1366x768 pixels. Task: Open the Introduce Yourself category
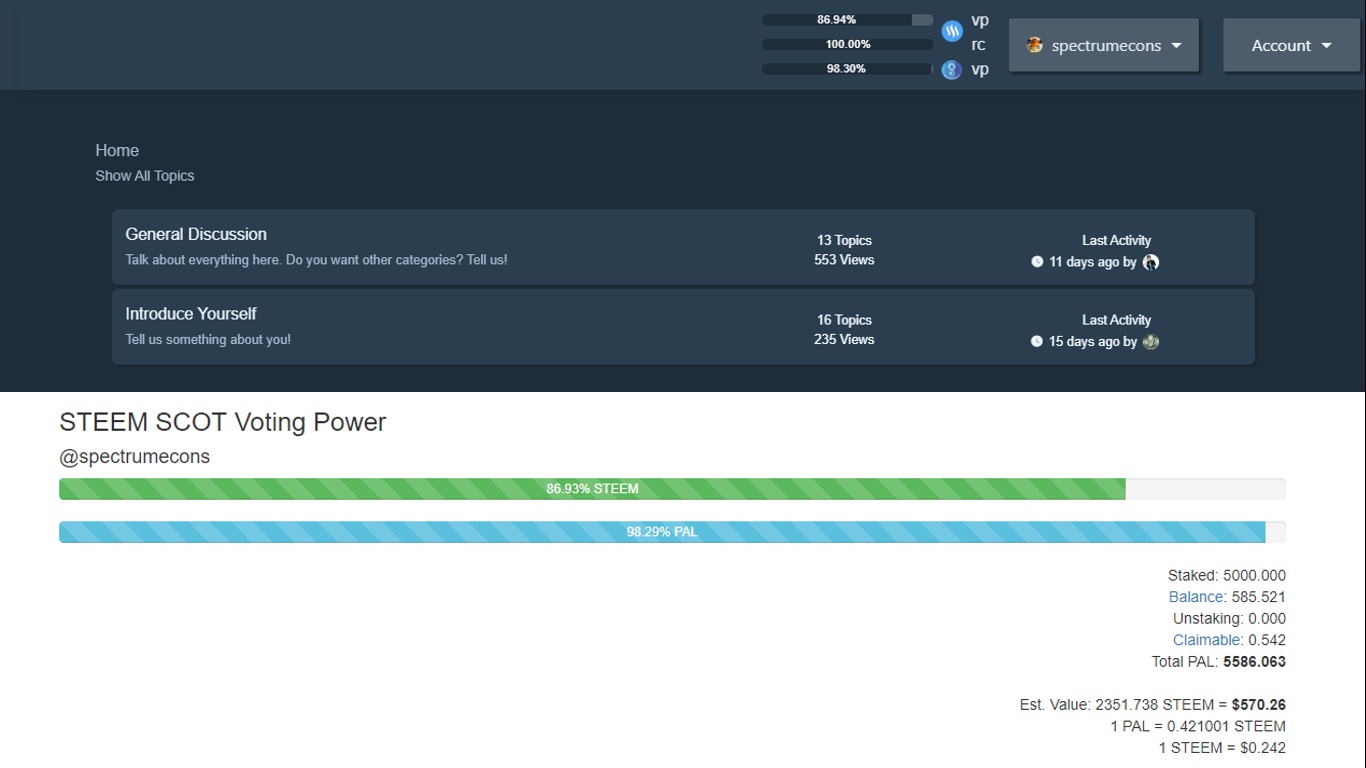pyautogui.click(x=191, y=314)
